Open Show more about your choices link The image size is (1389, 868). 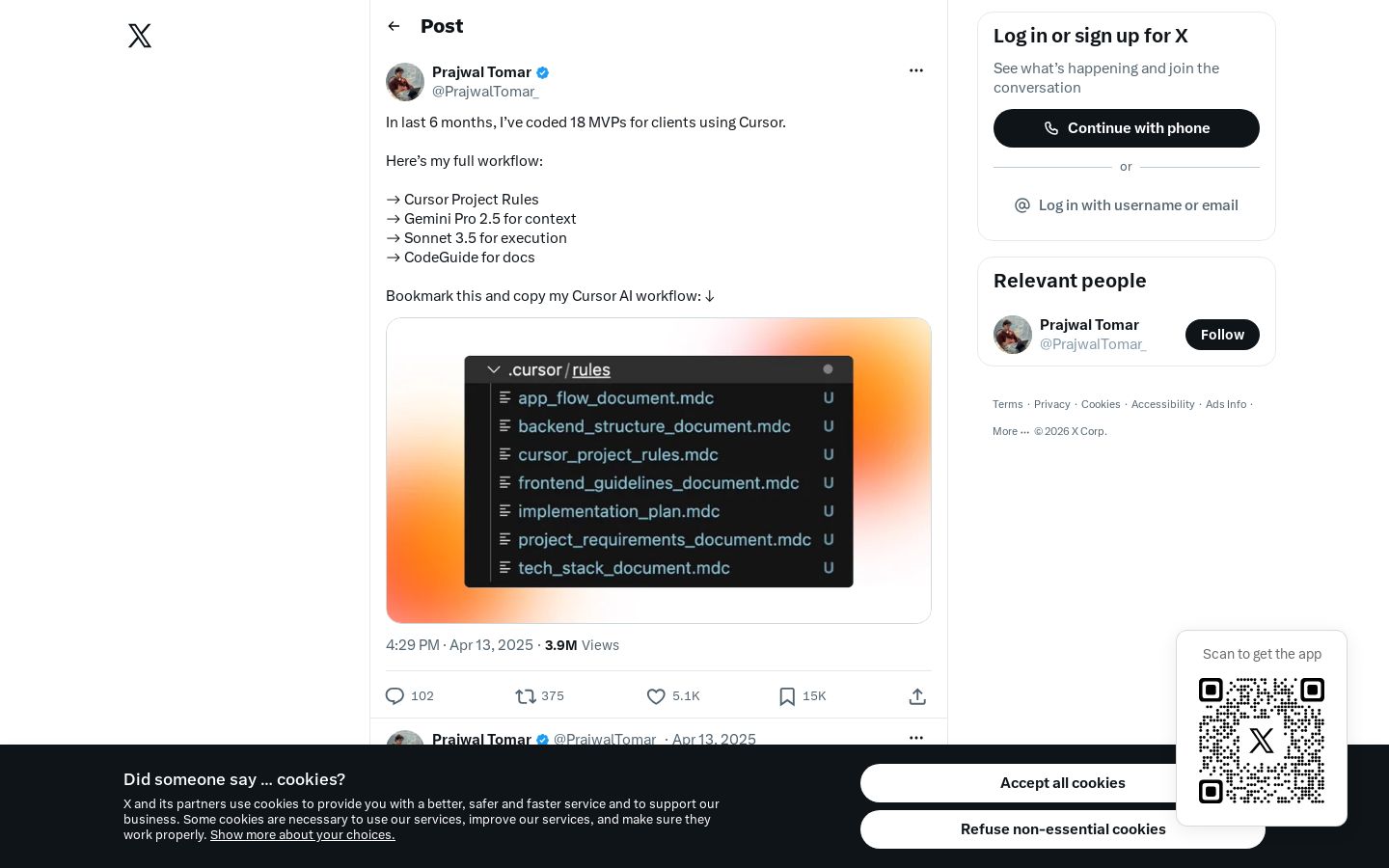coord(303,835)
